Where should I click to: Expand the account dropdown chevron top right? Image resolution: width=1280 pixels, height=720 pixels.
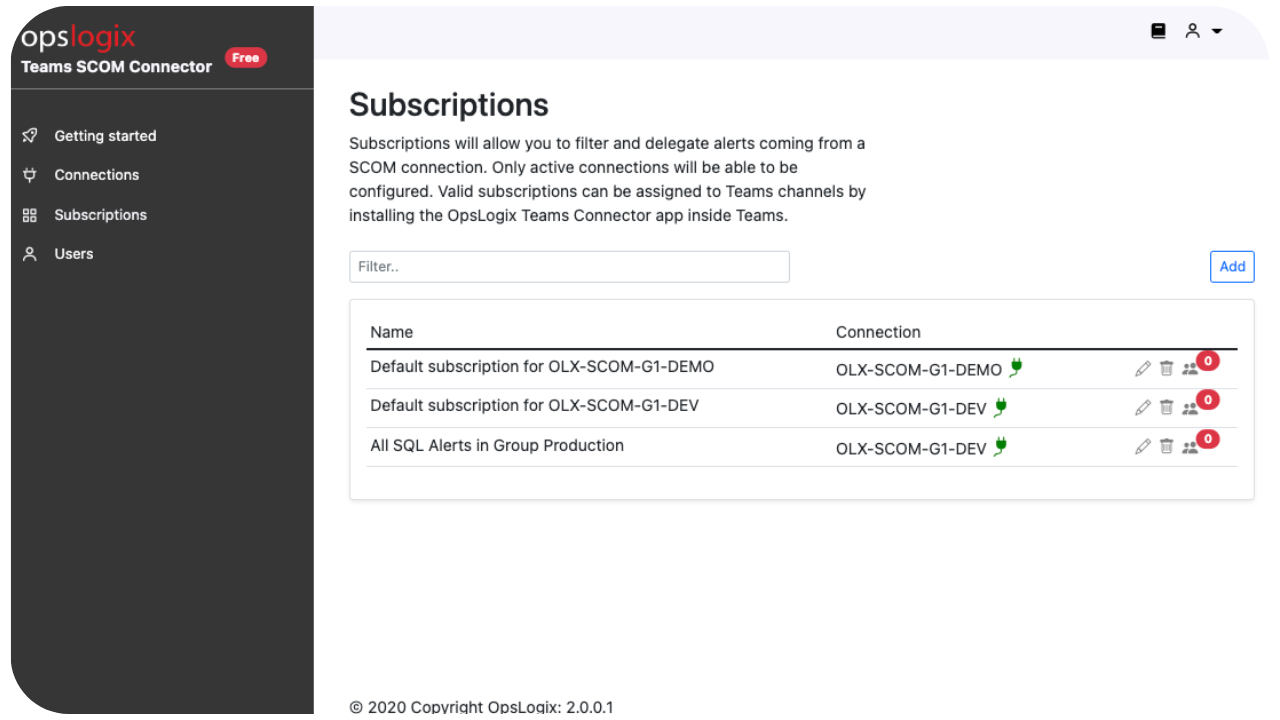click(1217, 31)
